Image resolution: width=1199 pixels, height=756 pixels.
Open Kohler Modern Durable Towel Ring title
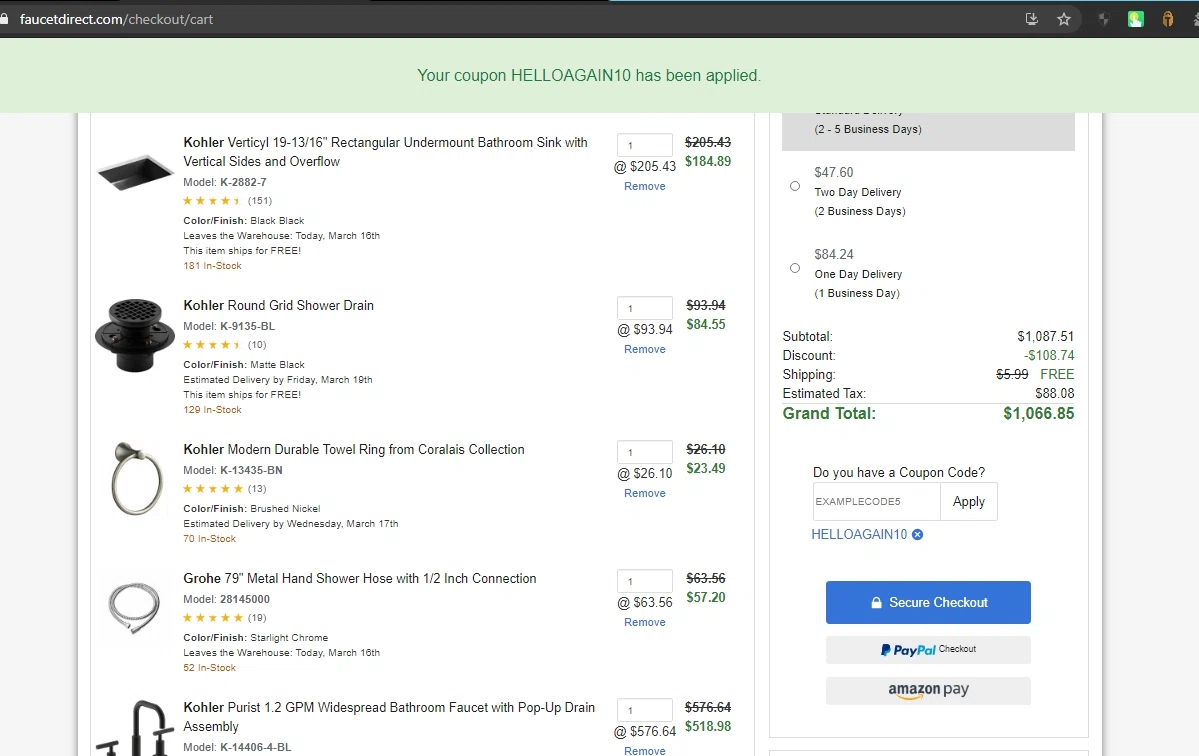tap(354, 449)
